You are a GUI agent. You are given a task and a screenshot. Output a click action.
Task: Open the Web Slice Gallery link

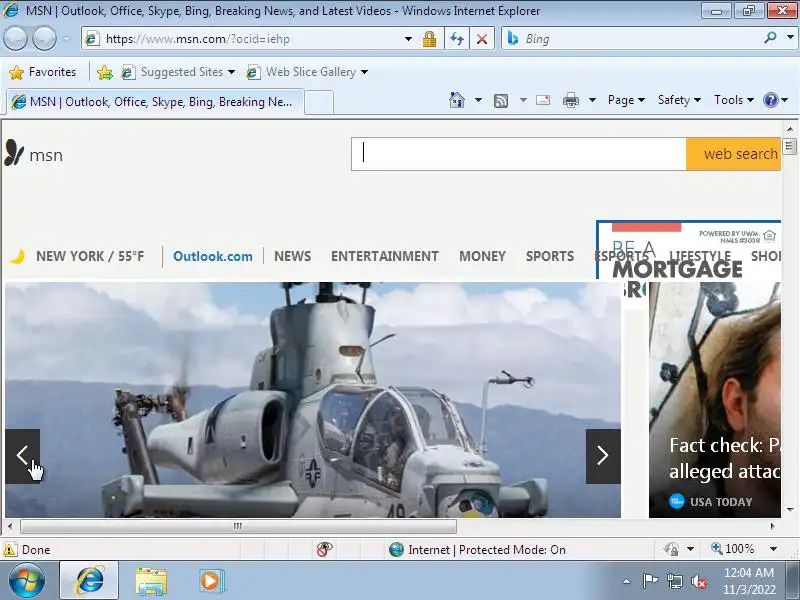[307, 72]
